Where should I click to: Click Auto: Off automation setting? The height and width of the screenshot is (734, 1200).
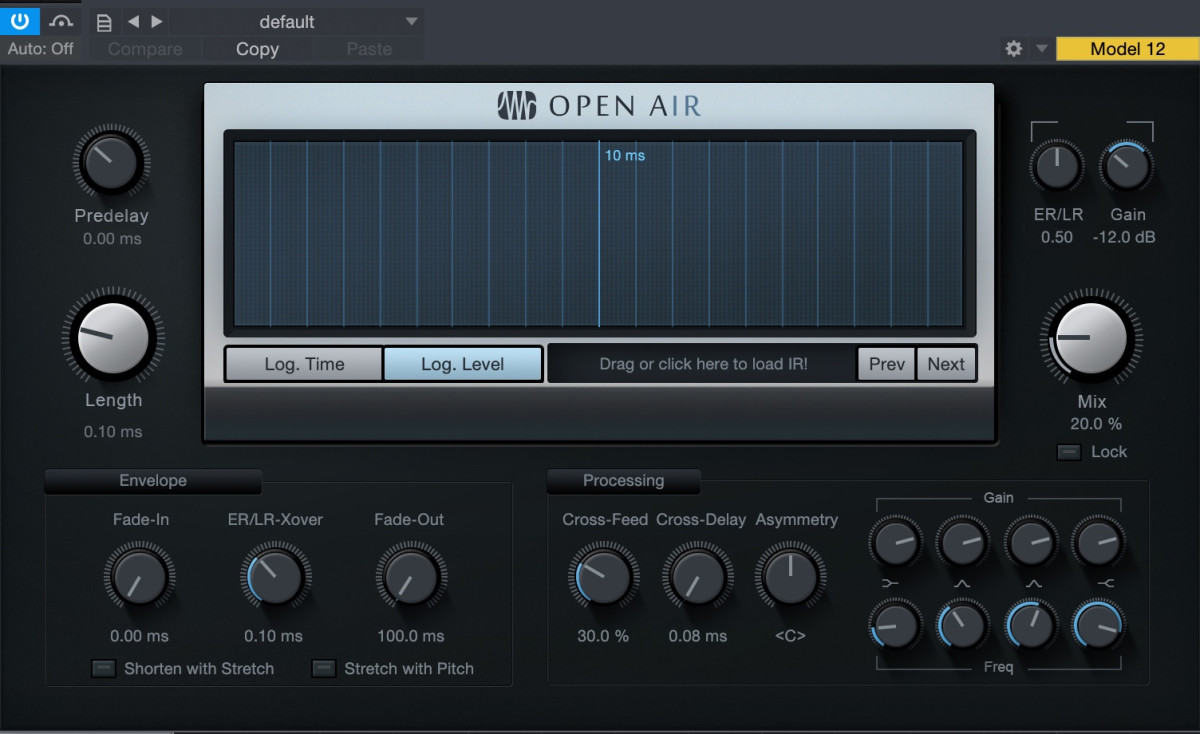[41, 48]
